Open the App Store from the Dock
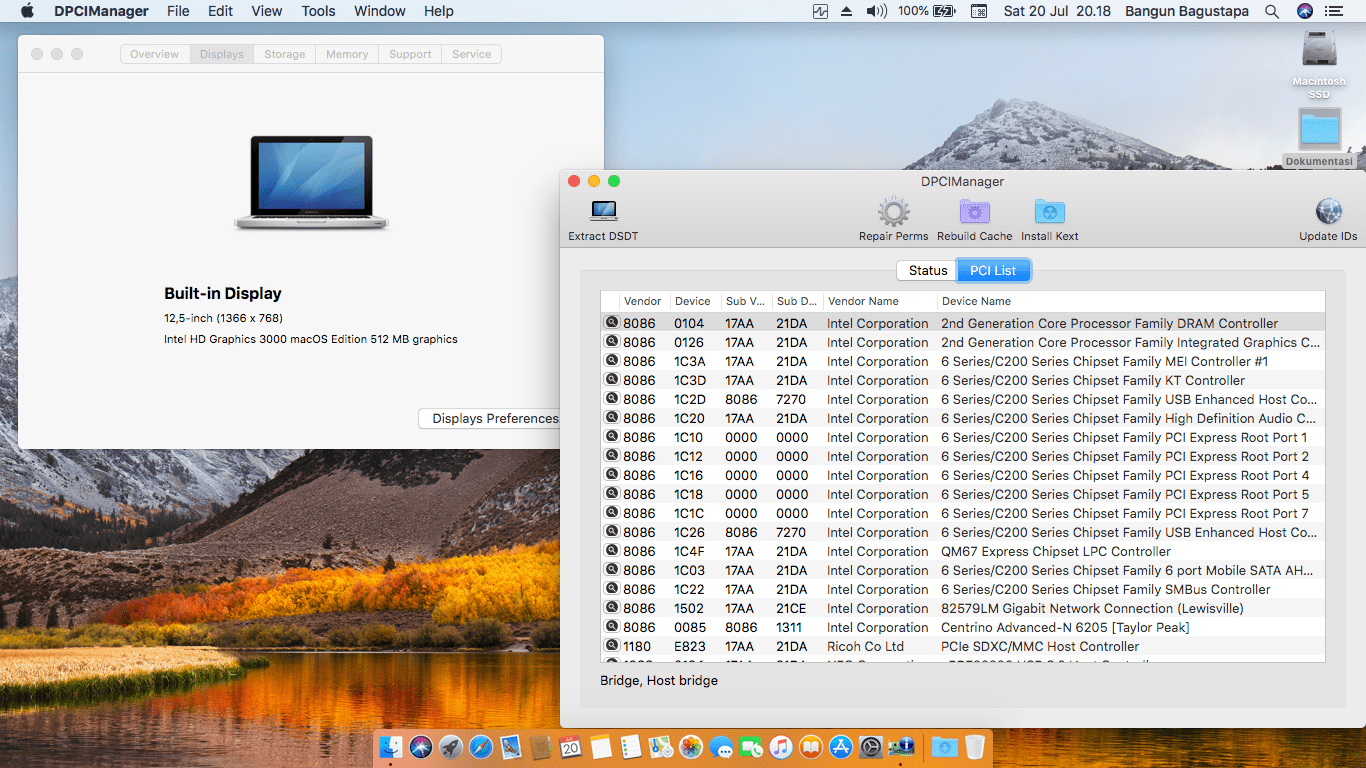1366x768 pixels. (x=841, y=746)
